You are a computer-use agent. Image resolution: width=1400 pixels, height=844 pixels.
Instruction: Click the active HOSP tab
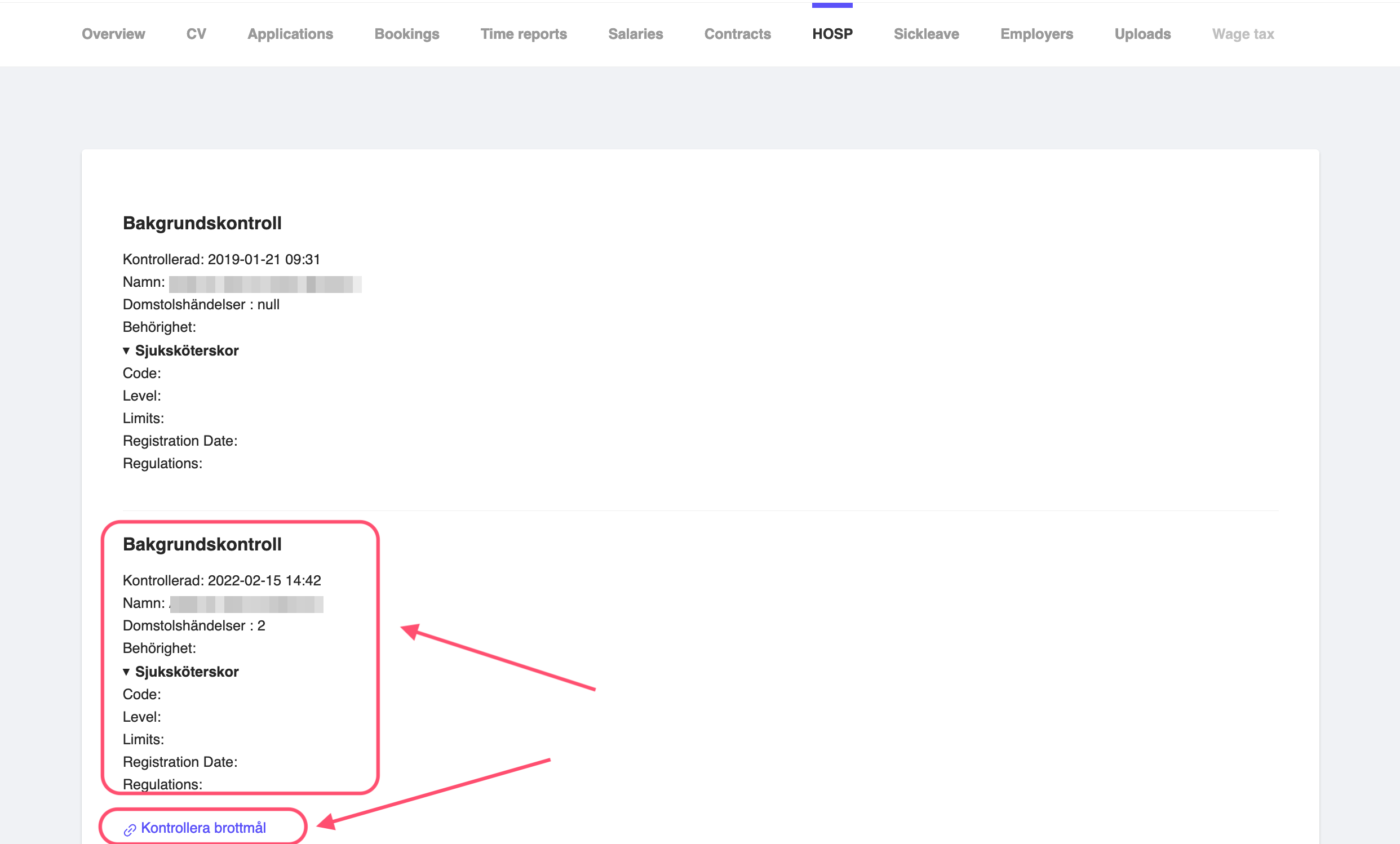[x=832, y=34]
